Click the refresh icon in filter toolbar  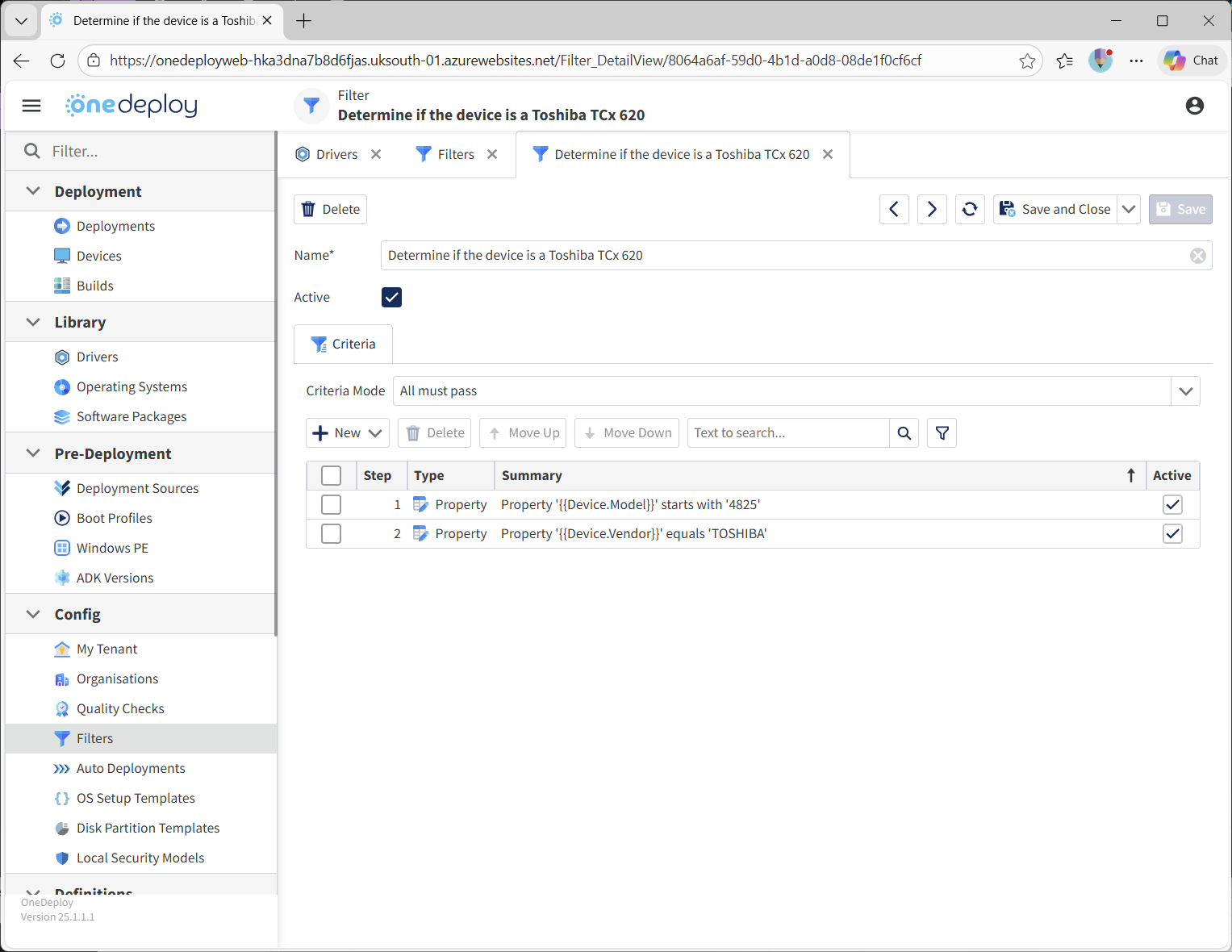970,209
